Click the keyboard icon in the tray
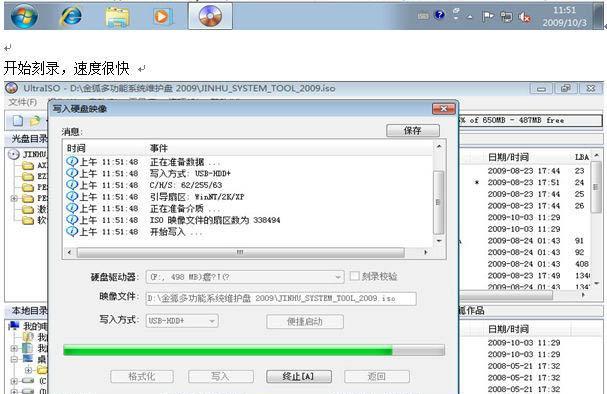The image size is (607, 394). (x=423, y=16)
